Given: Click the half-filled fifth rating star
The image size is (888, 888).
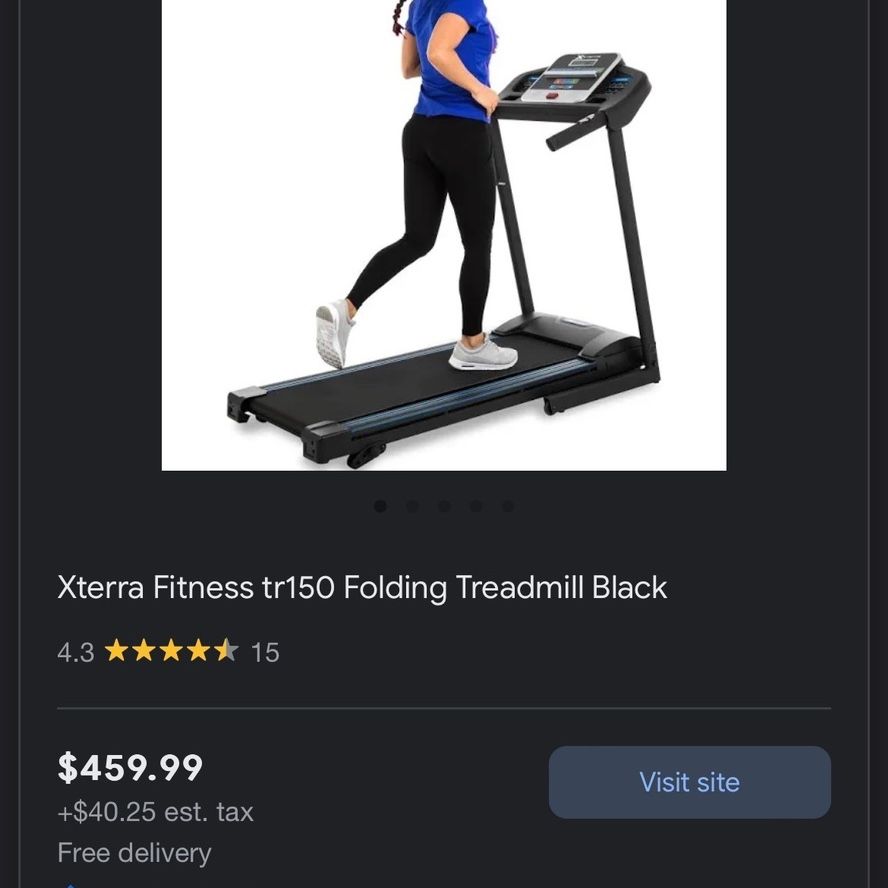Looking at the screenshot, I should click(227, 650).
